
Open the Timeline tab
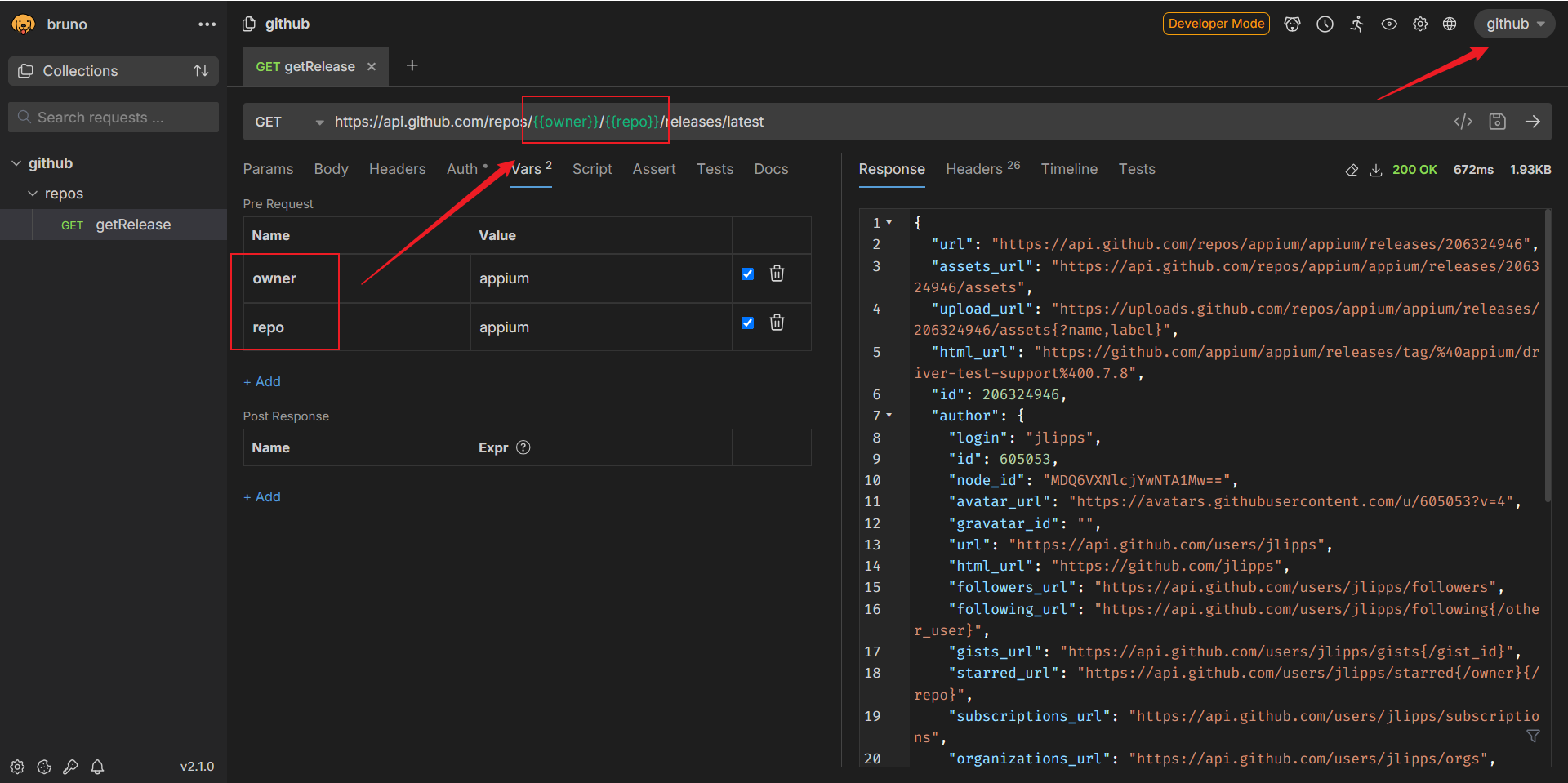(1069, 169)
